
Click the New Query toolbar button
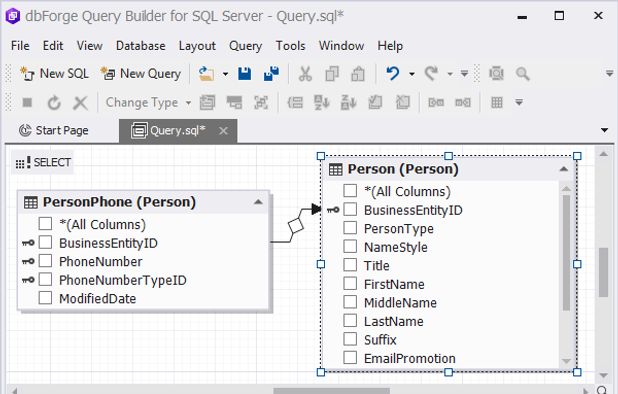click(x=141, y=74)
